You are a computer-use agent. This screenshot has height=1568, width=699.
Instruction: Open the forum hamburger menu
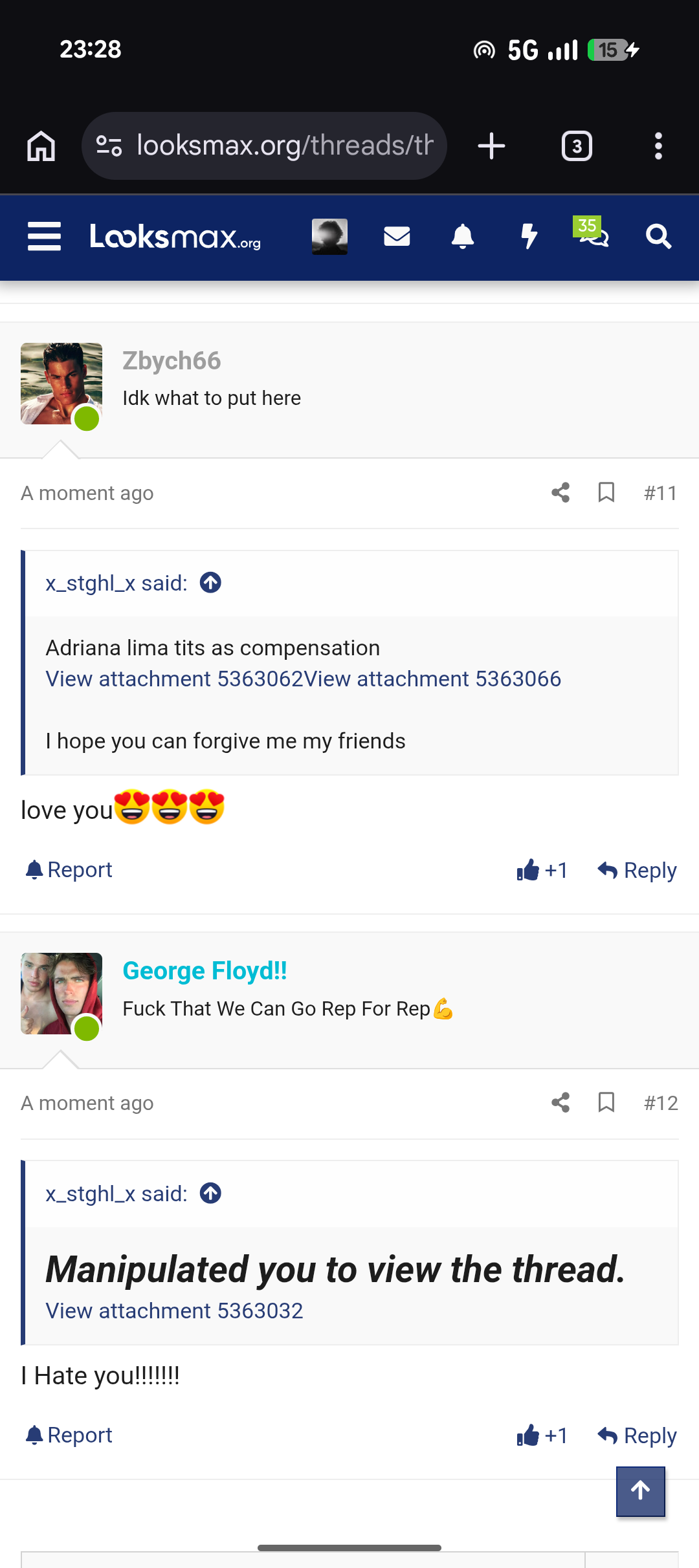click(44, 237)
